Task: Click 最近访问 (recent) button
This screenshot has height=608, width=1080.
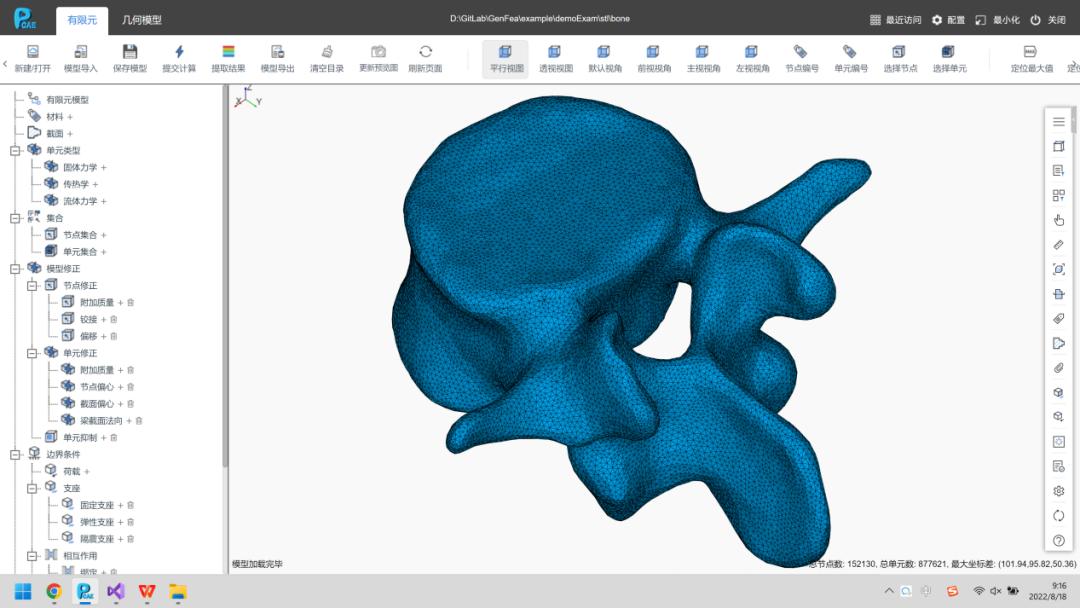Action: pos(895,20)
